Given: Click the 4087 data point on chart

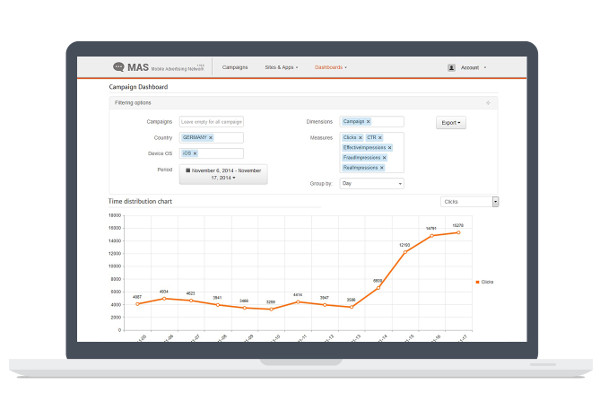Looking at the screenshot, I should click(137, 304).
